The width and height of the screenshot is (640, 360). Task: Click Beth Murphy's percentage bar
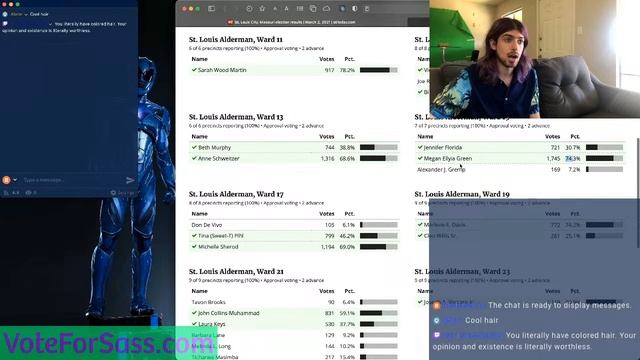pyautogui.click(x=378, y=147)
